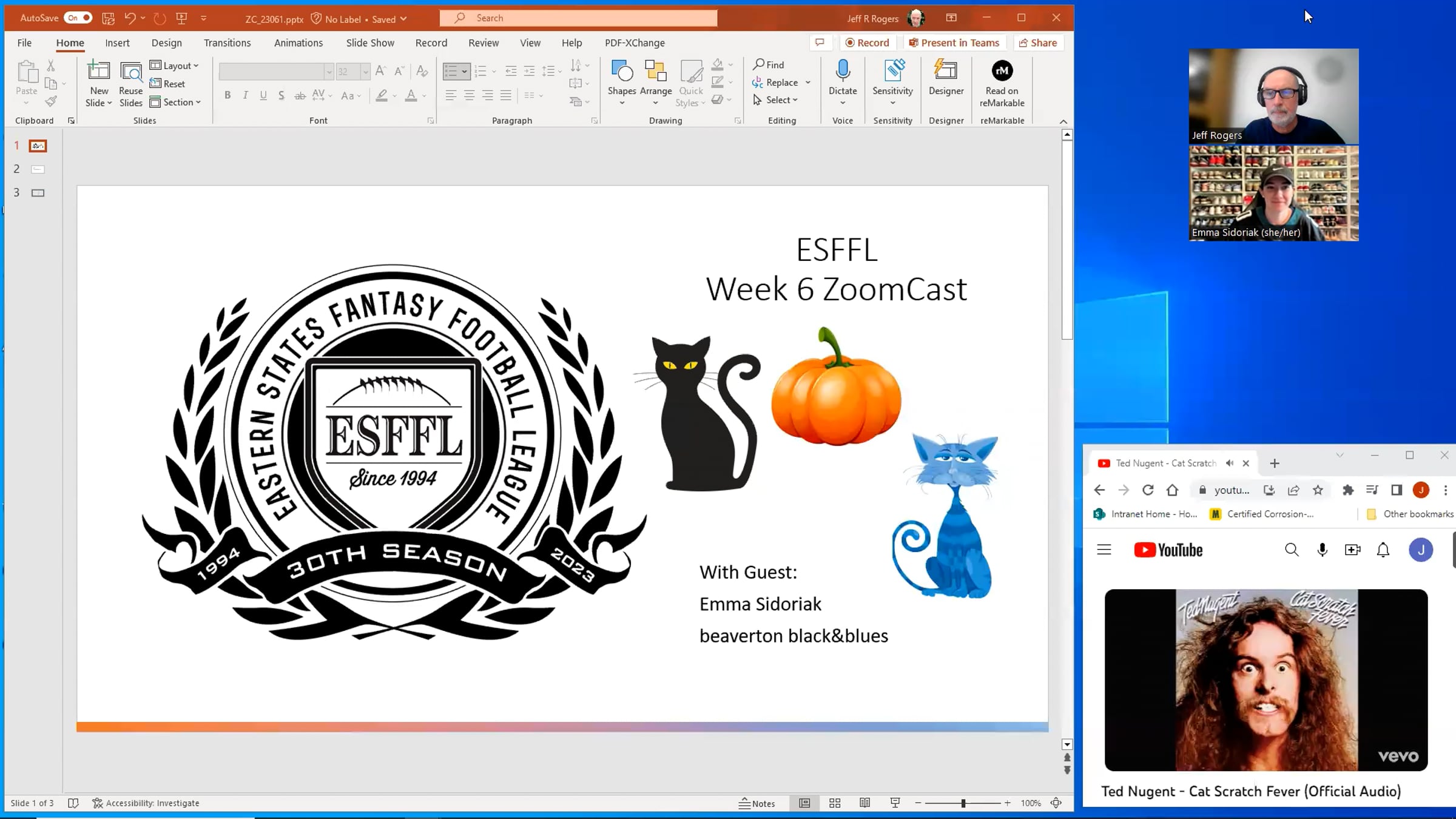Reload the page in Chrome
Viewport: 1456px width, 819px height.
click(x=1148, y=490)
